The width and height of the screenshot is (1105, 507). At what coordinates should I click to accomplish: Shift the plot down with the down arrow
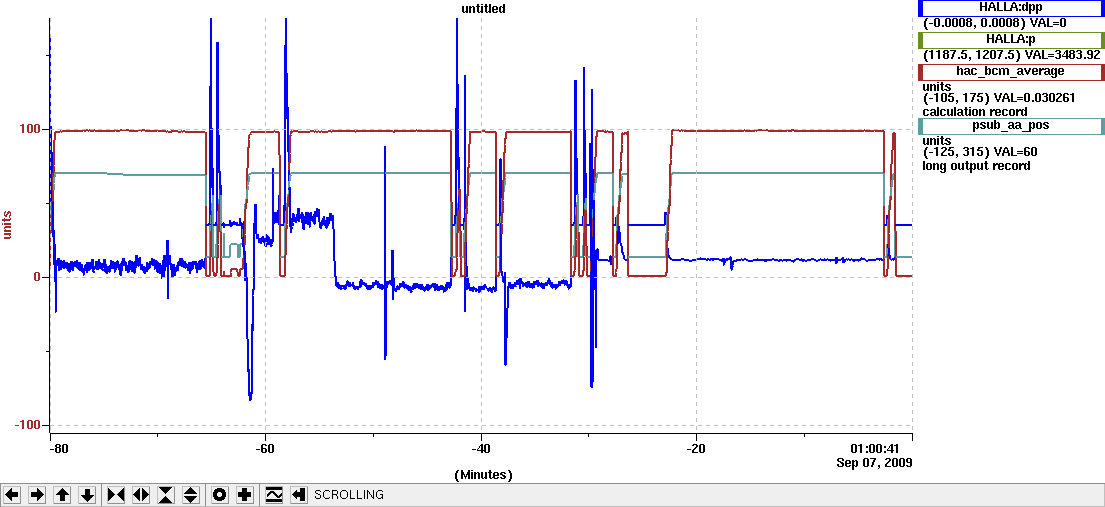point(87,495)
